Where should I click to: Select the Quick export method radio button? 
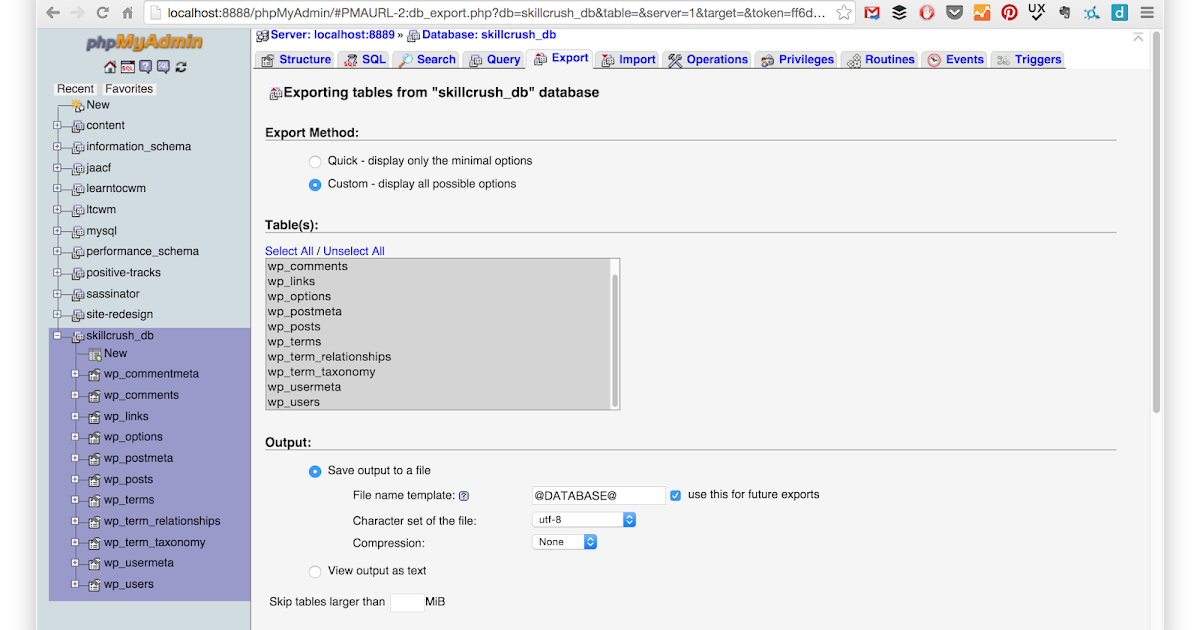tap(315, 161)
